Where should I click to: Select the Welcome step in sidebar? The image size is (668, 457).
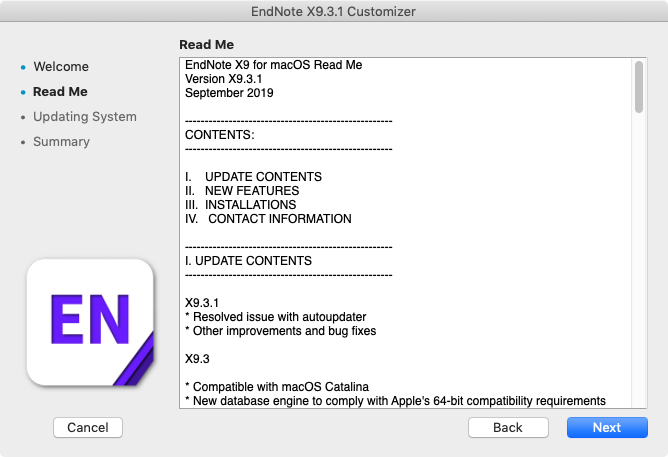tap(61, 67)
